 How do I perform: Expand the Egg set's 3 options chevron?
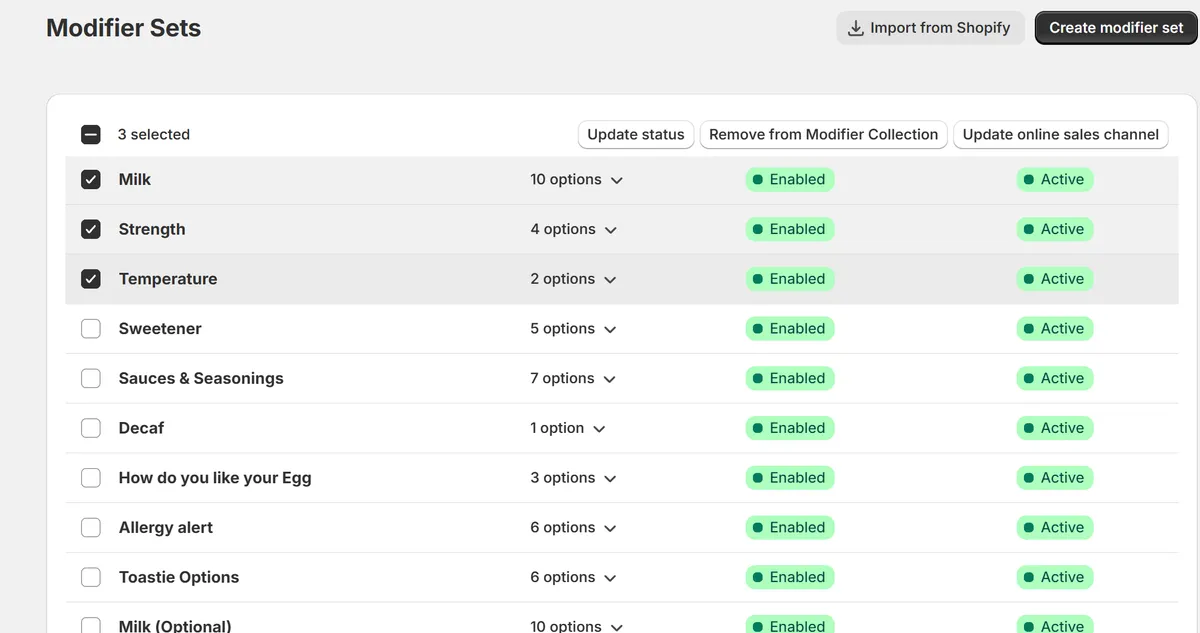610,479
